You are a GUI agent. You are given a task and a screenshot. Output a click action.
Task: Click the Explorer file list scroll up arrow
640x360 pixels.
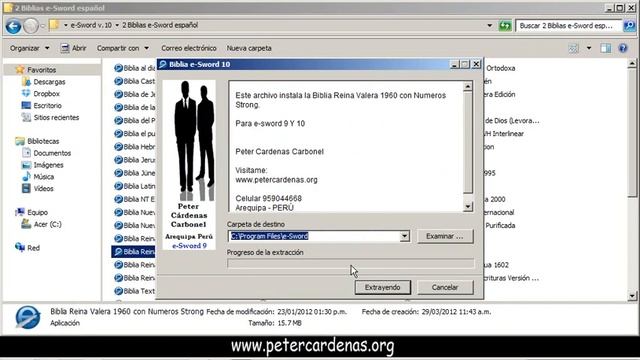[x=632, y=64]
